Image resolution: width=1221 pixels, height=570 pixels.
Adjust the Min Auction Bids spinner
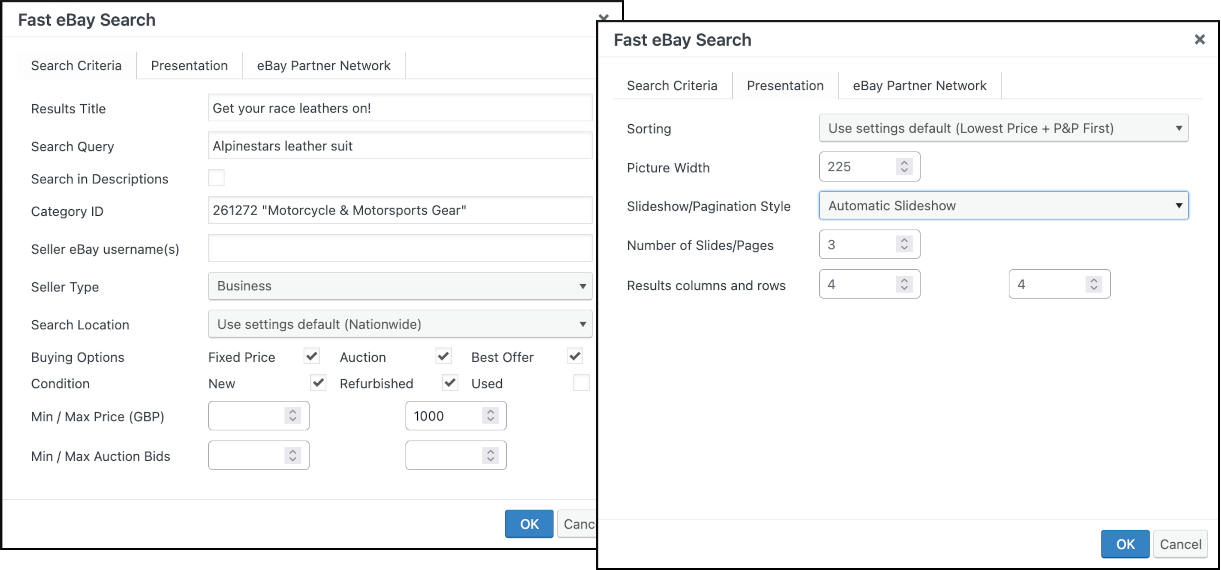(x=293, y=456)
